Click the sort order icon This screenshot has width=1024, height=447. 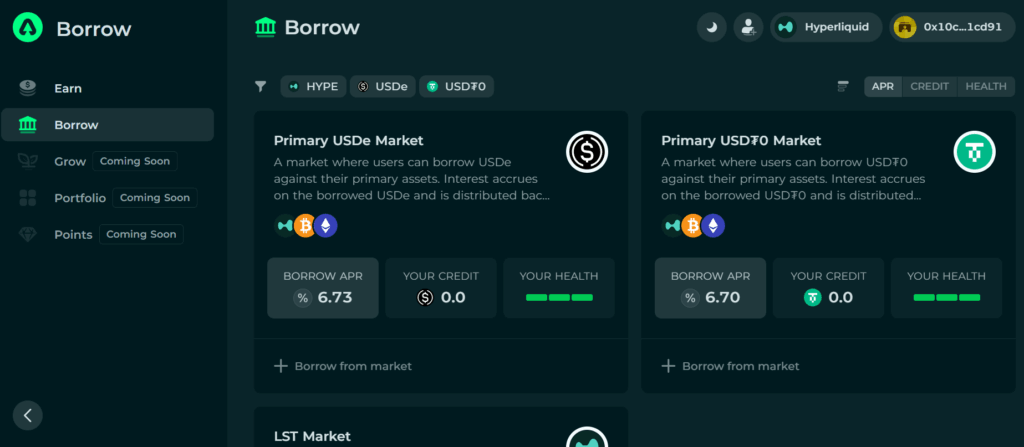843,86
